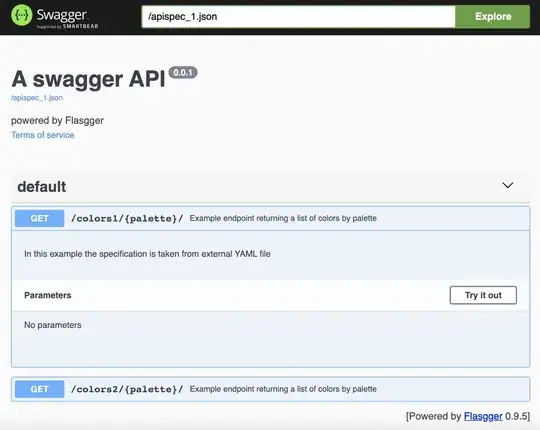Click the Swagger wordmark text in header

(62, 15)
